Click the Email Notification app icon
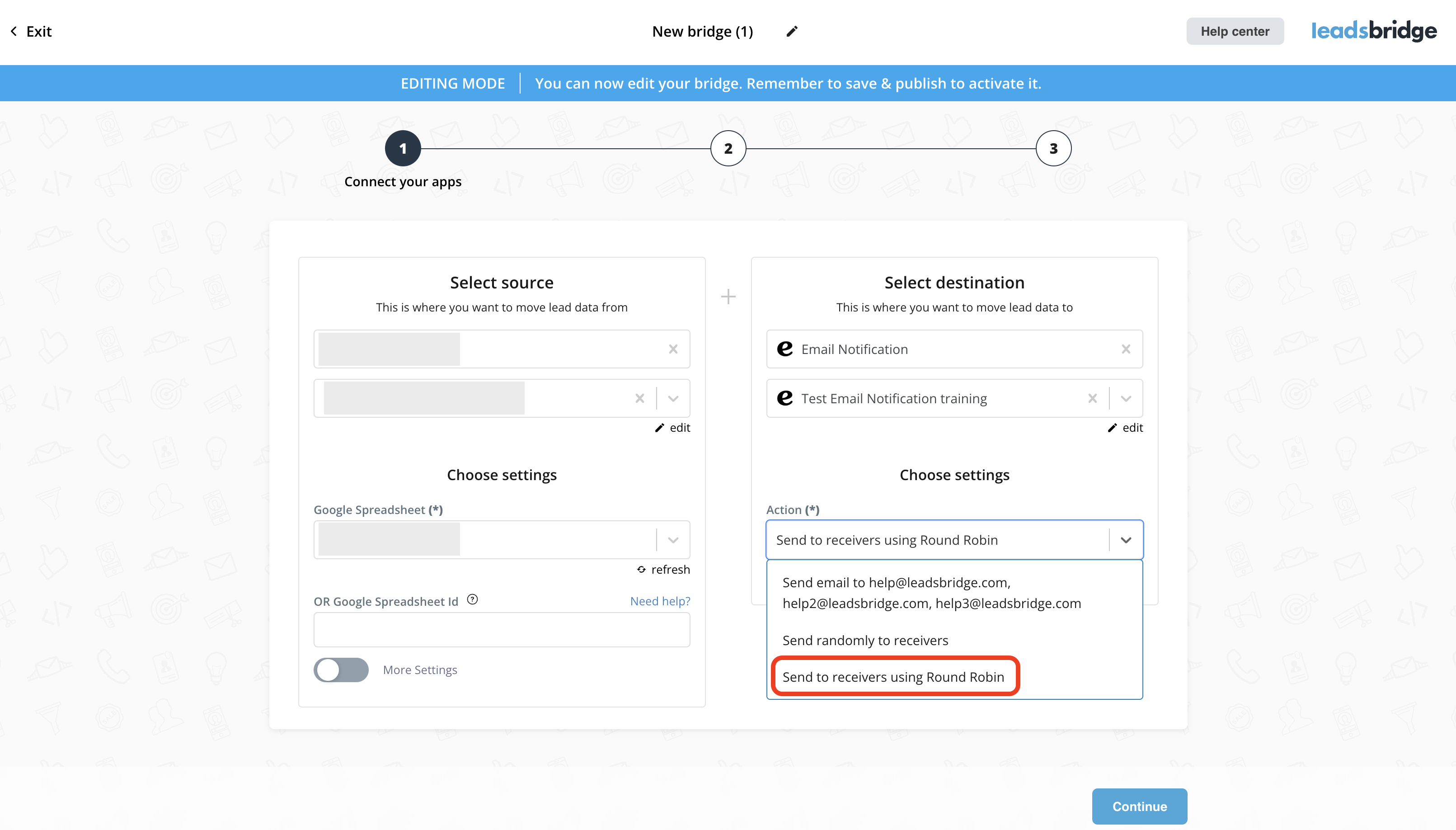Viewport: 1456px width, 830px height. tap(784, 349)
